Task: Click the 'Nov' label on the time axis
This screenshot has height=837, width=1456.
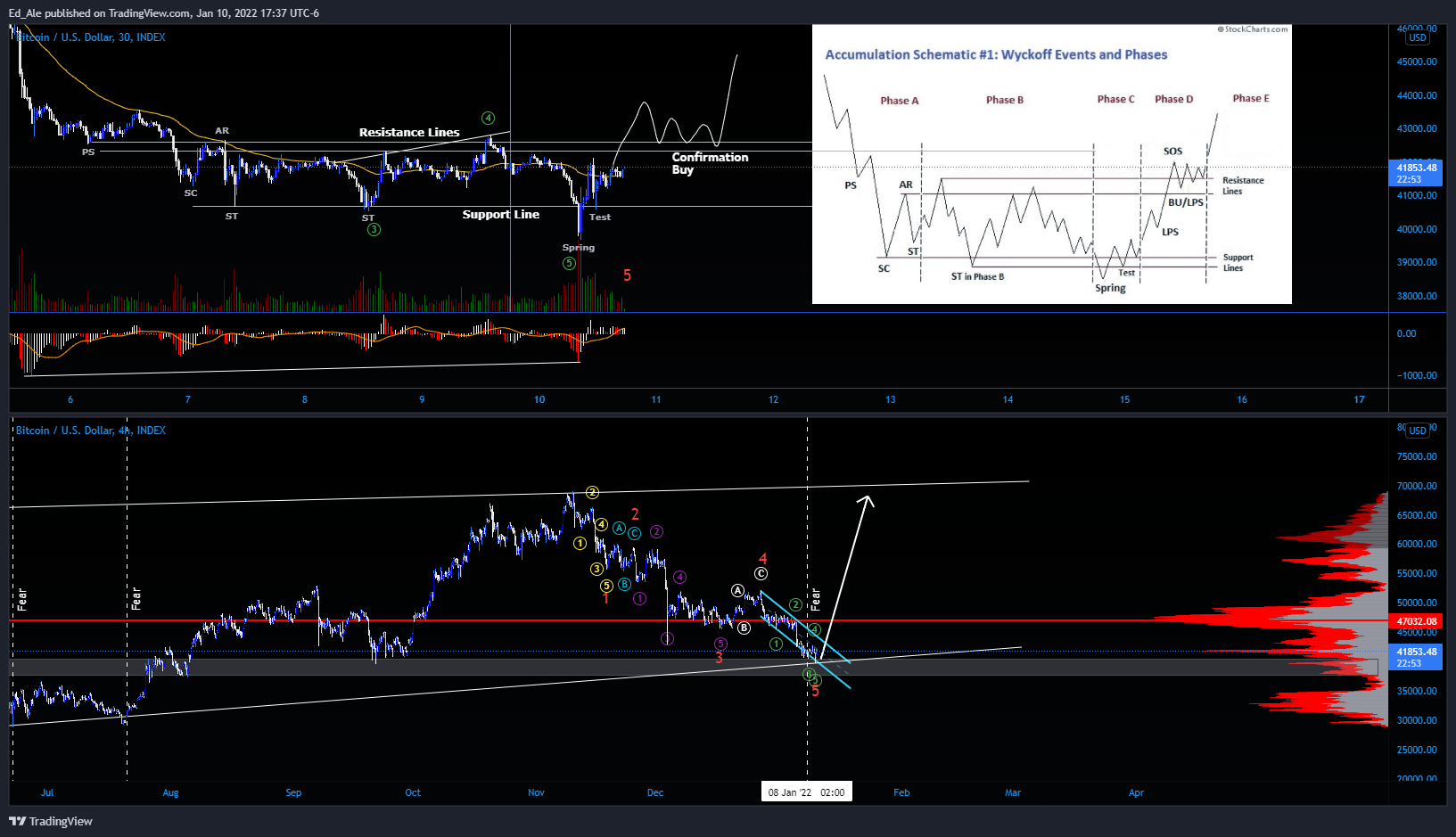Action: point(536,792)
